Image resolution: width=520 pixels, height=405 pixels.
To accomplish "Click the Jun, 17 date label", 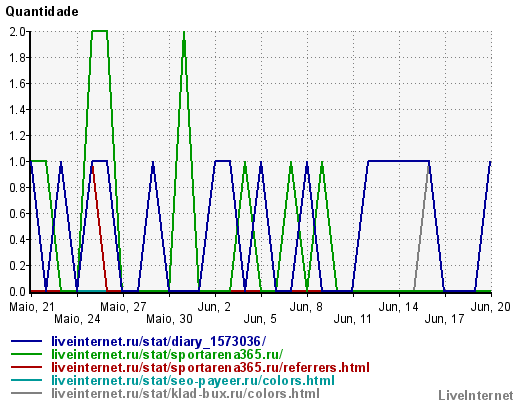I will 444,319.
